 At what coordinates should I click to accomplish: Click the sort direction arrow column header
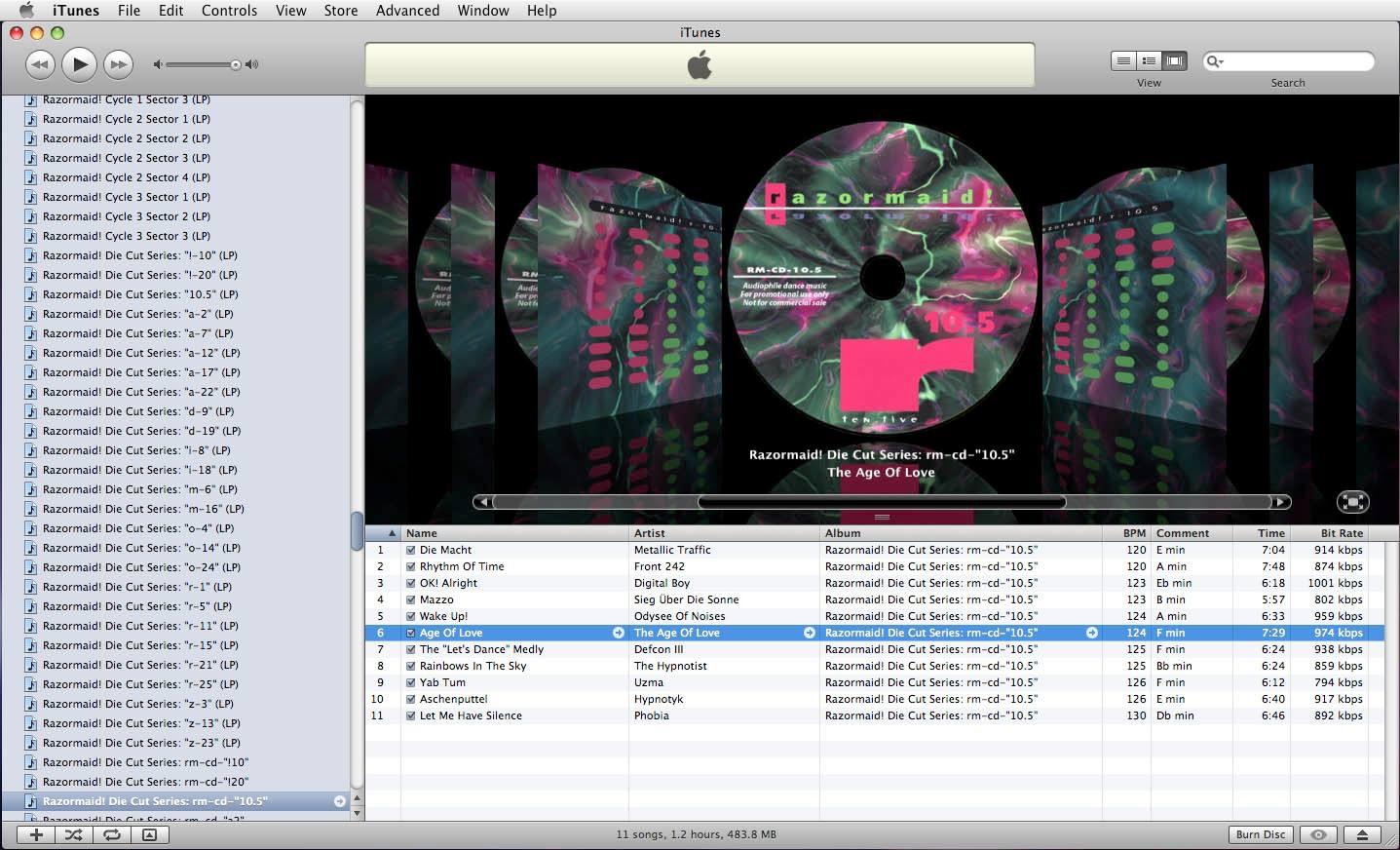coord(392,533)
